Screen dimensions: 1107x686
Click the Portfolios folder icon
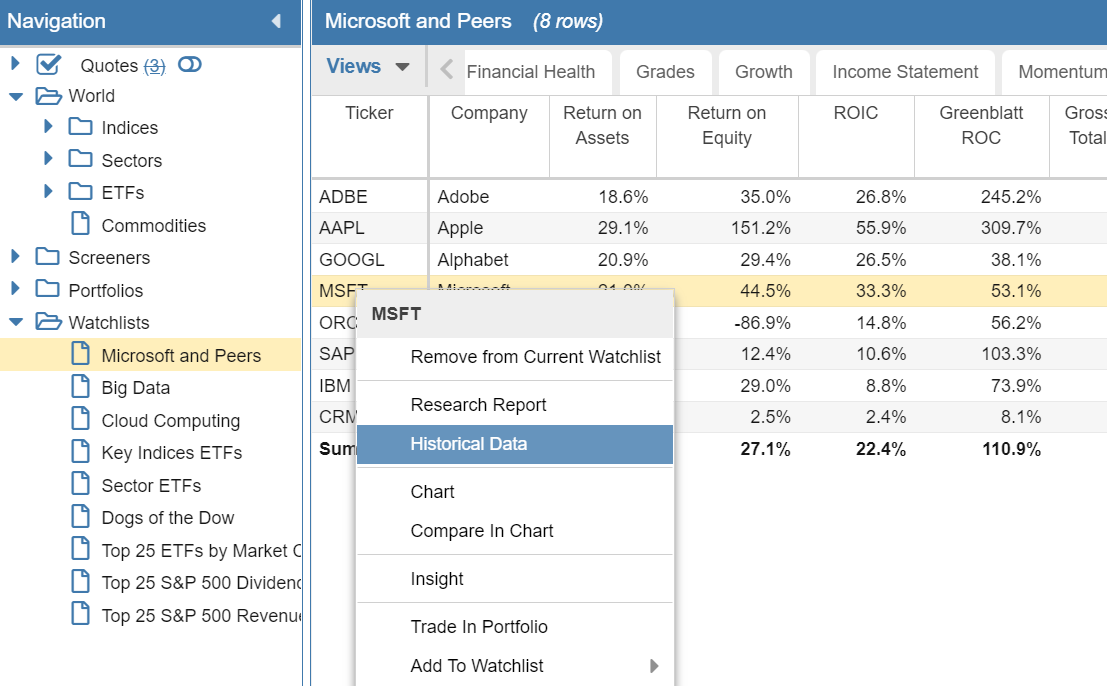47,289
